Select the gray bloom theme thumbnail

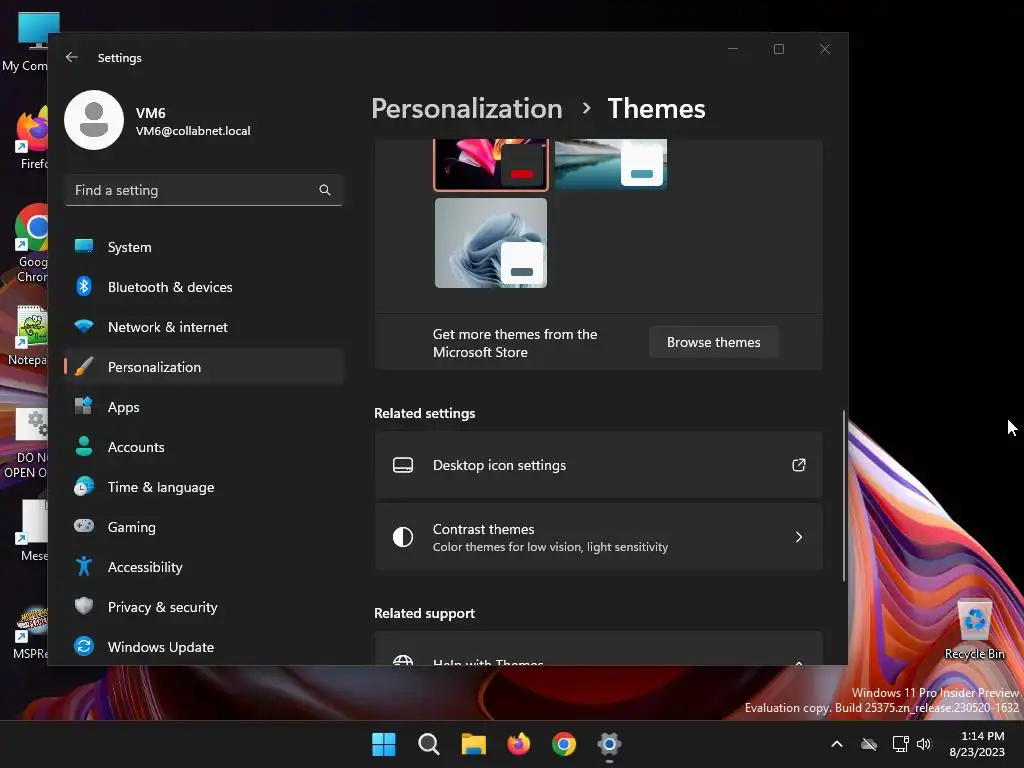coord(491,243)
